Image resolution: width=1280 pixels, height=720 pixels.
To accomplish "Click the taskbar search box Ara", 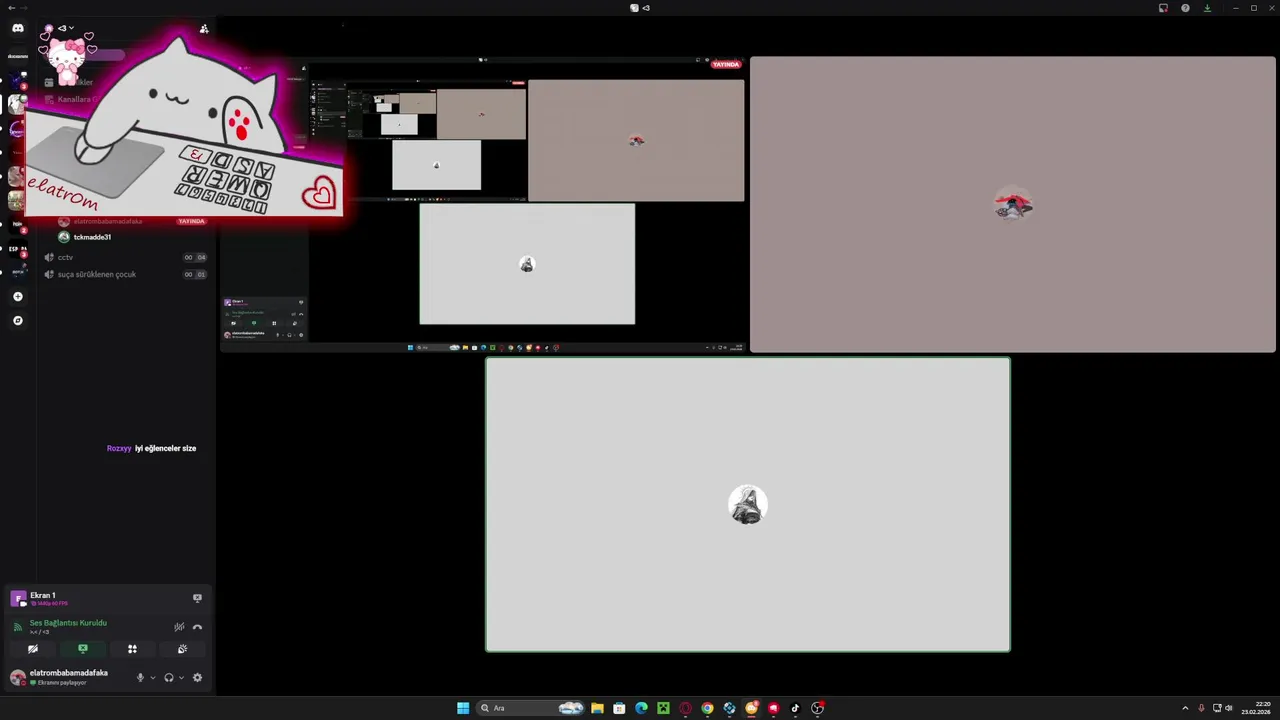I will point(531,708).
